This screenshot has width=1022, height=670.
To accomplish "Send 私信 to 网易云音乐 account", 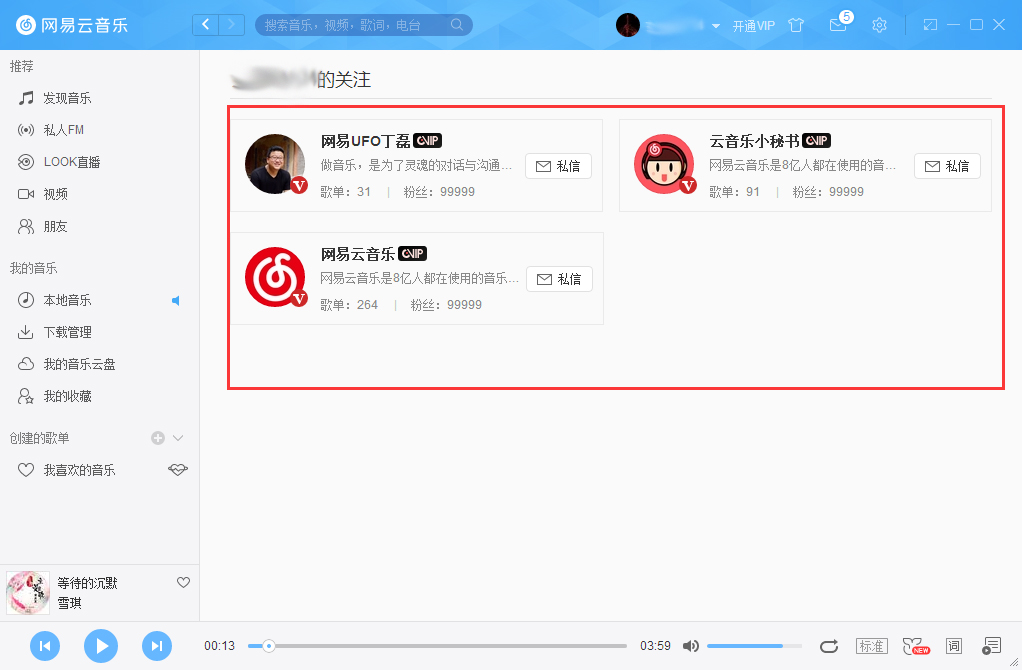I will (558, 279).
